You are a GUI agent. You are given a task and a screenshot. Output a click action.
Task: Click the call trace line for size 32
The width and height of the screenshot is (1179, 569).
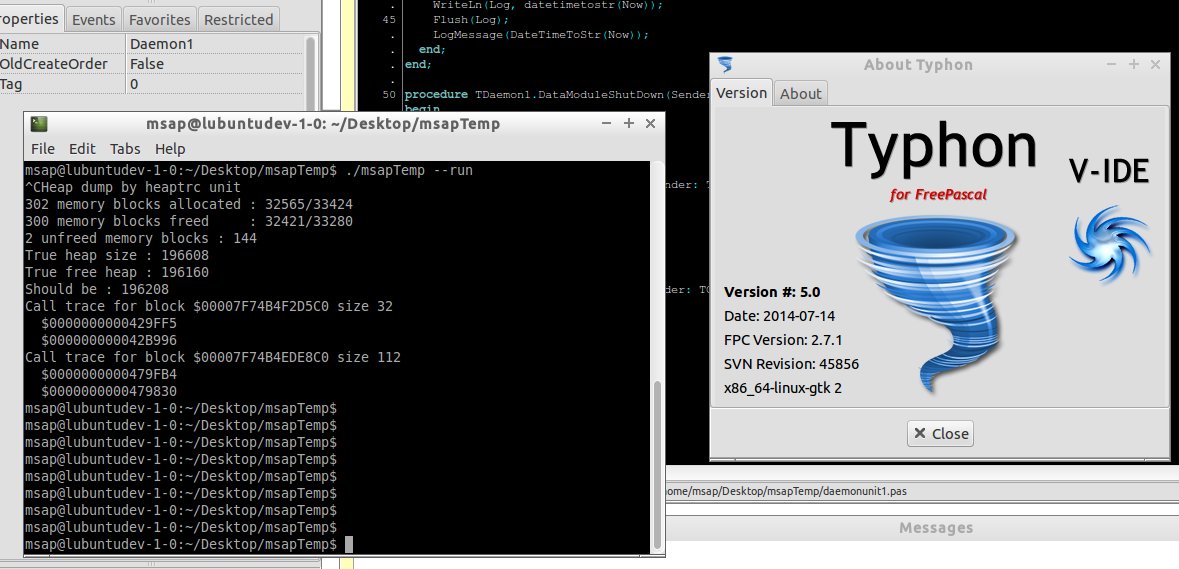point(209,307)
